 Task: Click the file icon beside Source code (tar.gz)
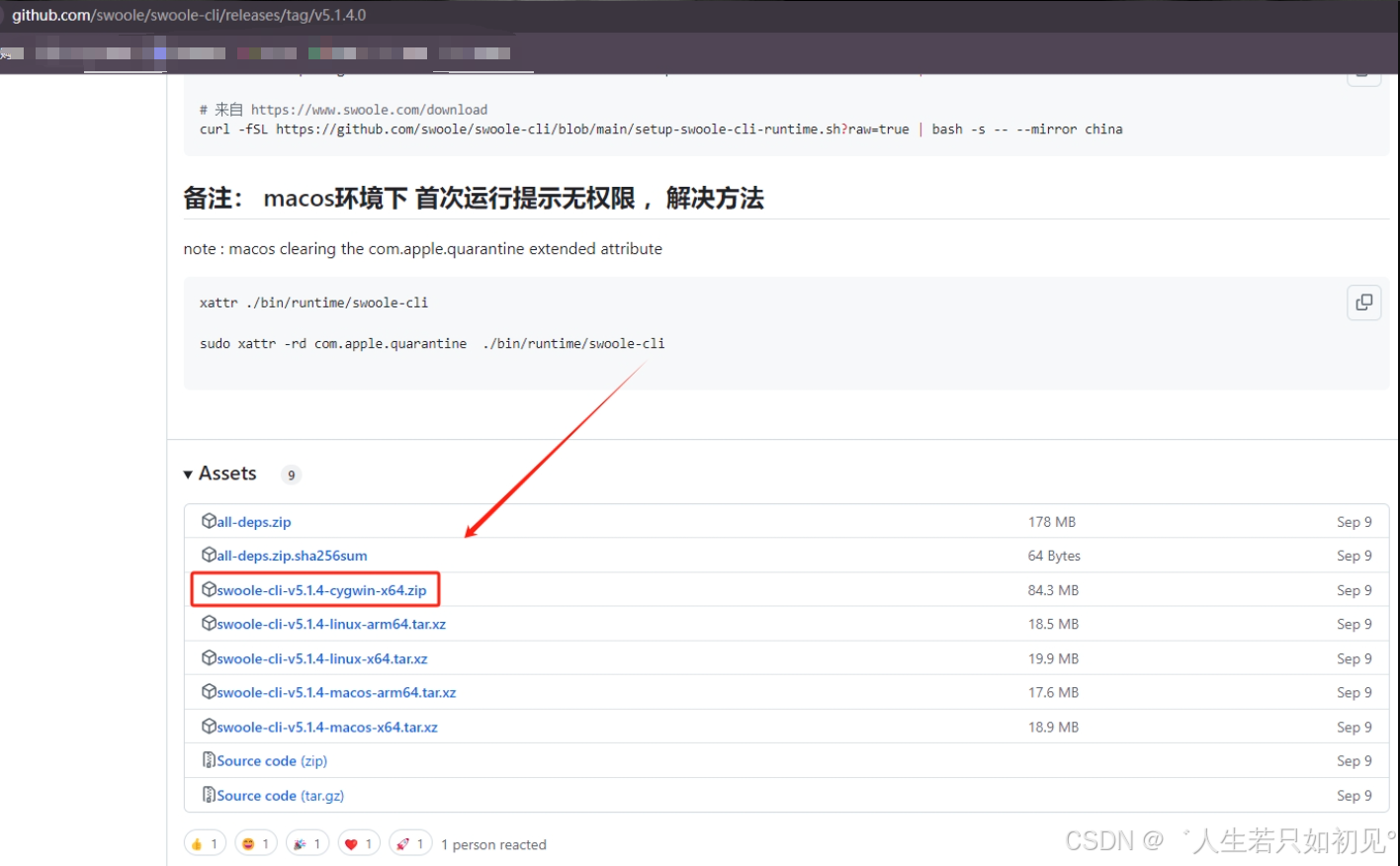click(208, 795)
